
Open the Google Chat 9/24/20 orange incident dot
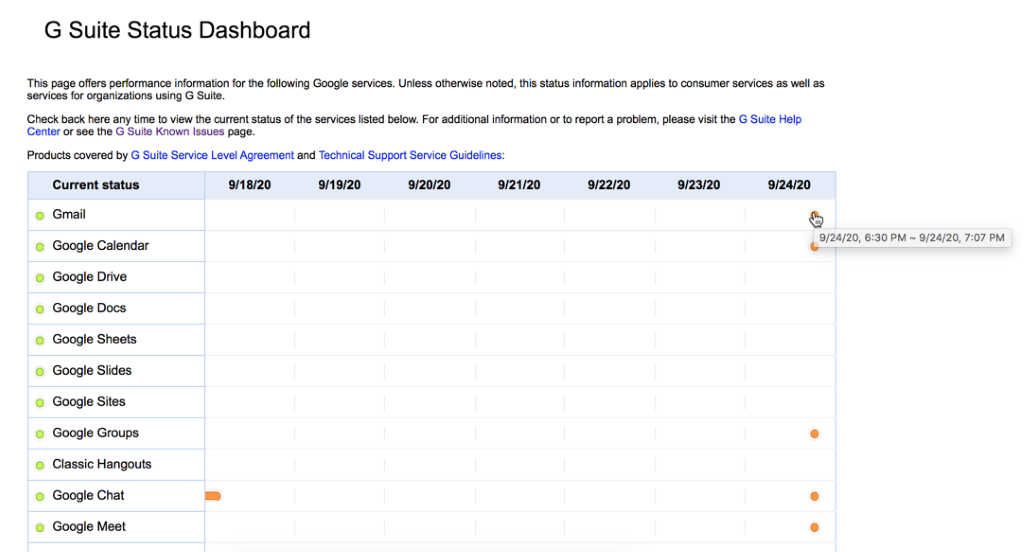coord(814,496)
